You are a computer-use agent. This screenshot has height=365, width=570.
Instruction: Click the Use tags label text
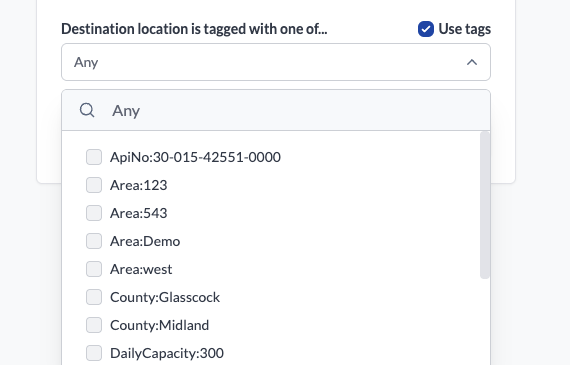pos(465,29)
